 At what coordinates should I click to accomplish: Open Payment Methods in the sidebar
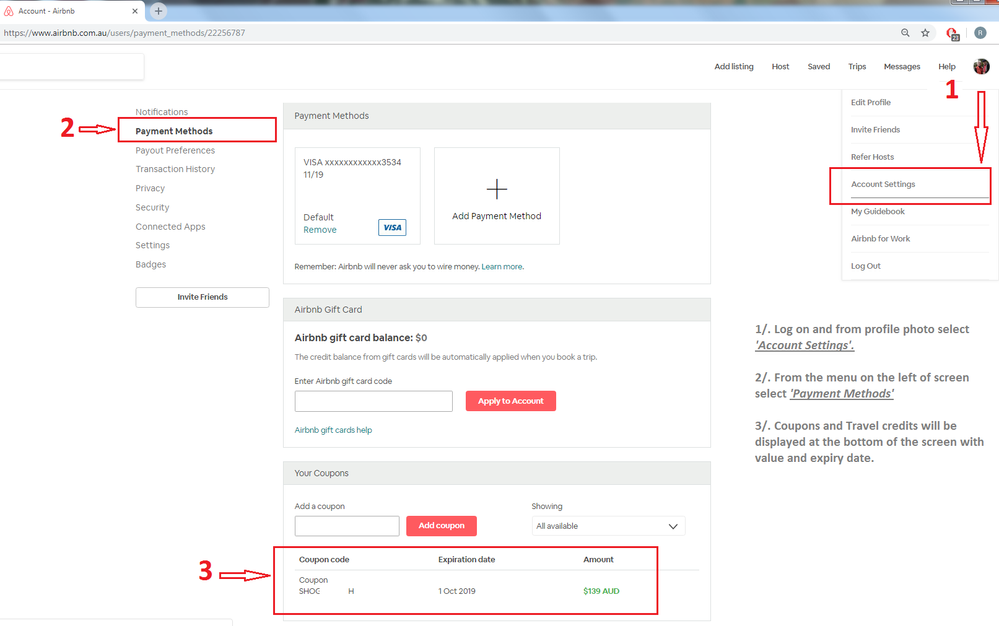[174, 131]
